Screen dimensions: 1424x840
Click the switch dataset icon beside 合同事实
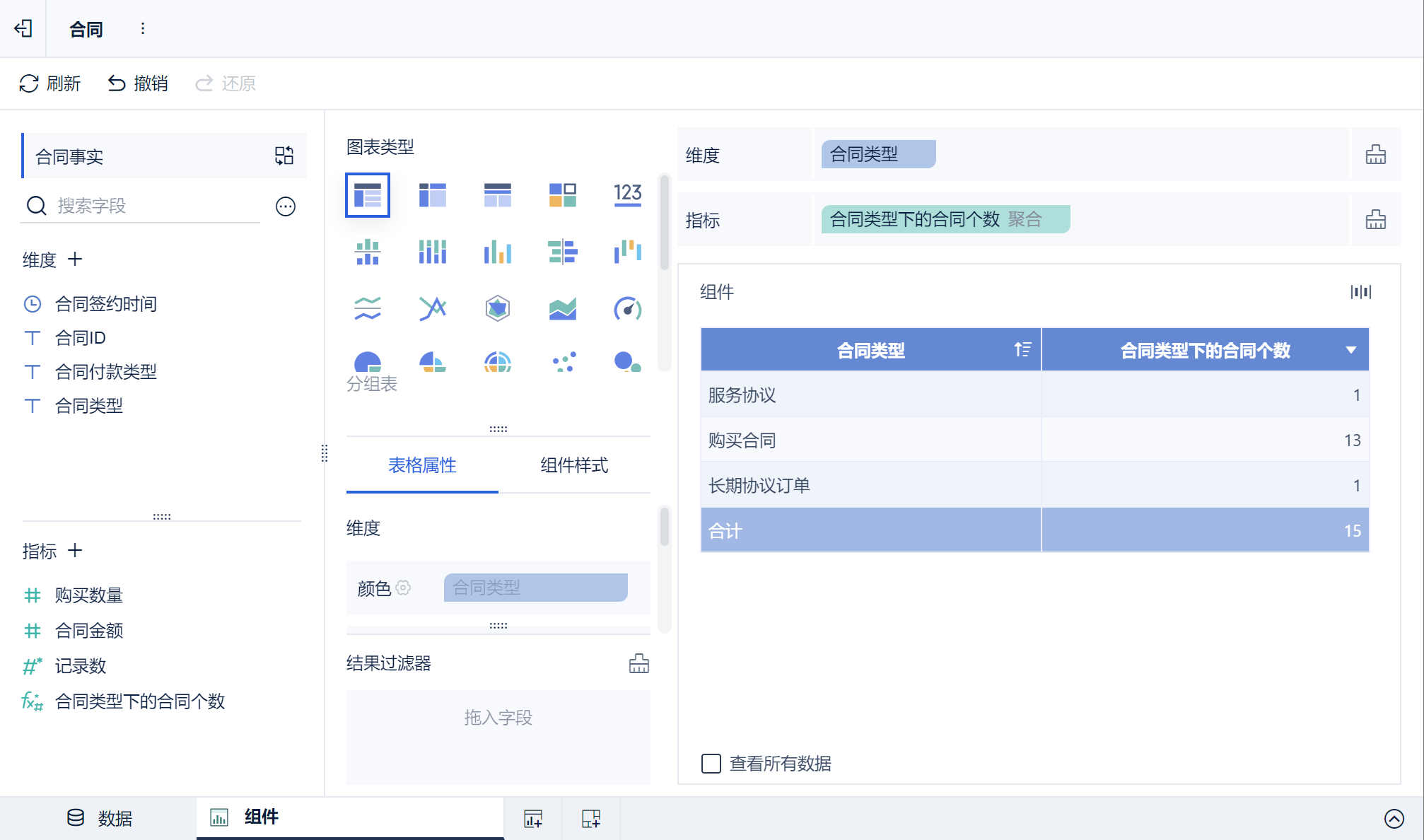284,156
